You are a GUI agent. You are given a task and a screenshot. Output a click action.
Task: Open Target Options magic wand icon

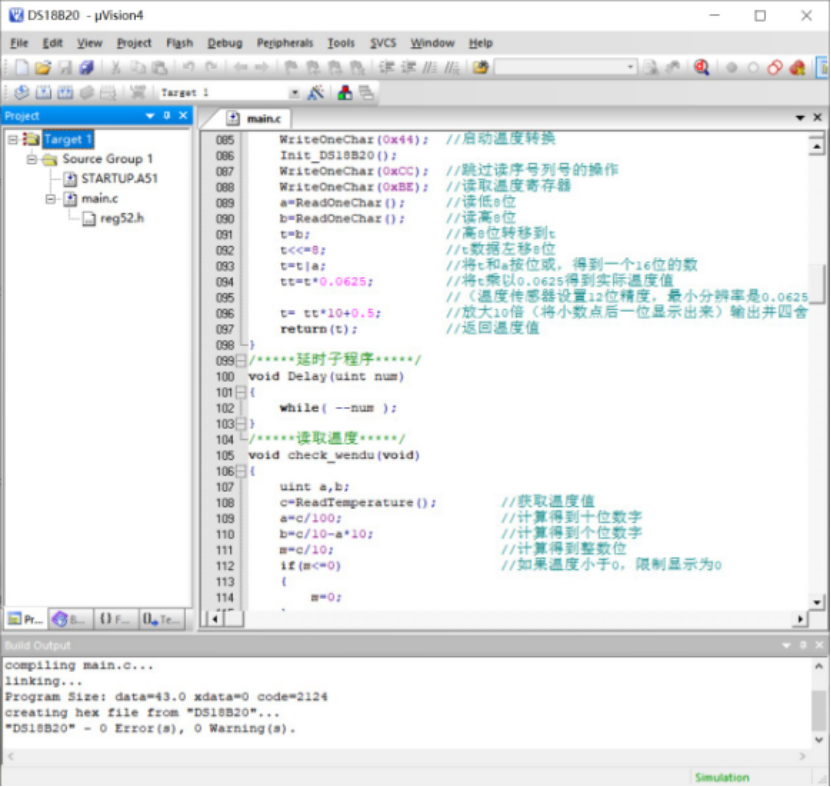pyautogui.click(x=316, y=92)
